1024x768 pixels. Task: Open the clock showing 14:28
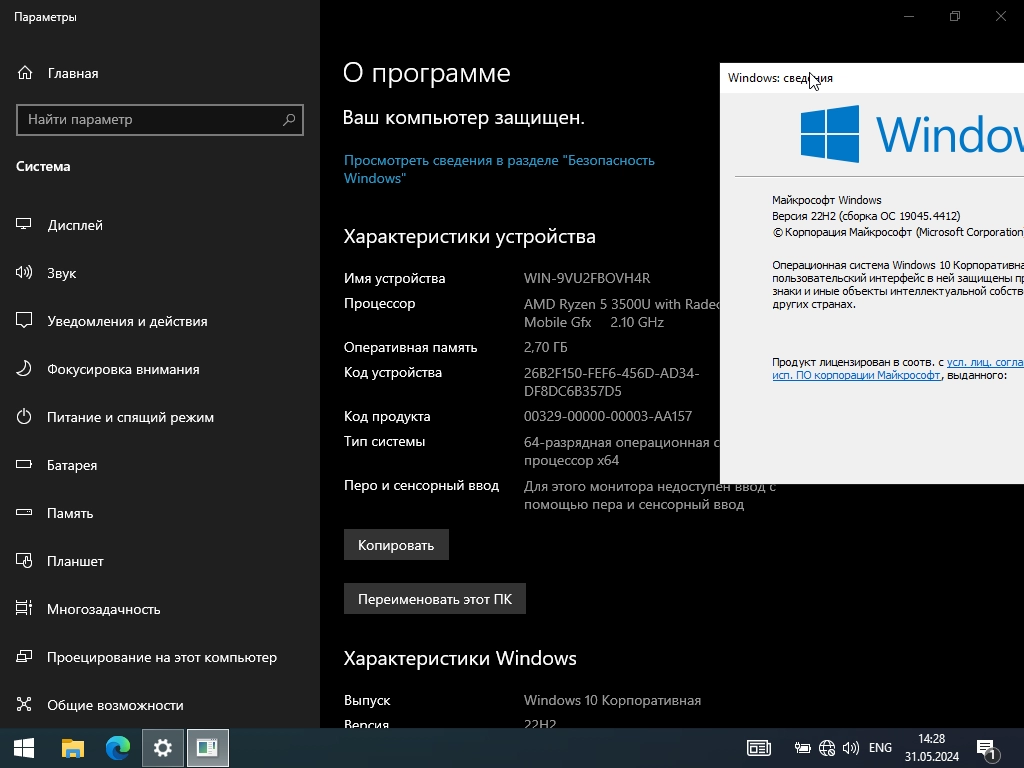932,748
